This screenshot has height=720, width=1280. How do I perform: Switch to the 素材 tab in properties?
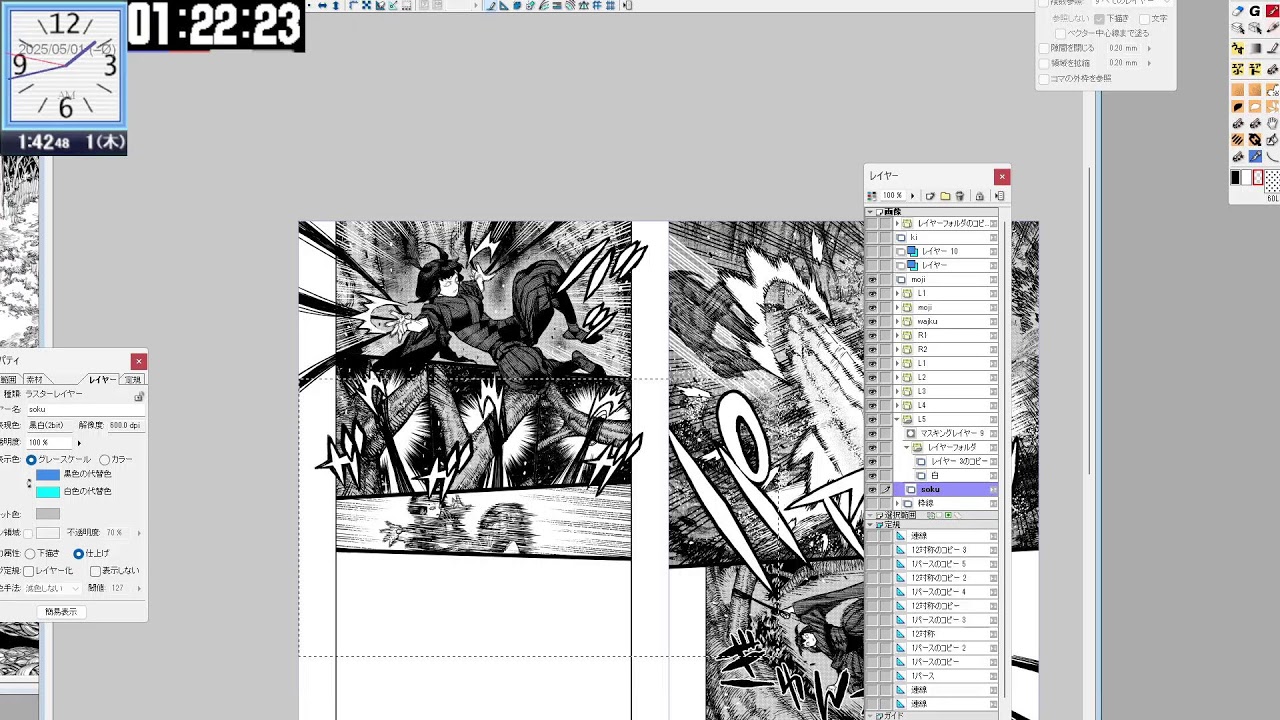point(34,380)
